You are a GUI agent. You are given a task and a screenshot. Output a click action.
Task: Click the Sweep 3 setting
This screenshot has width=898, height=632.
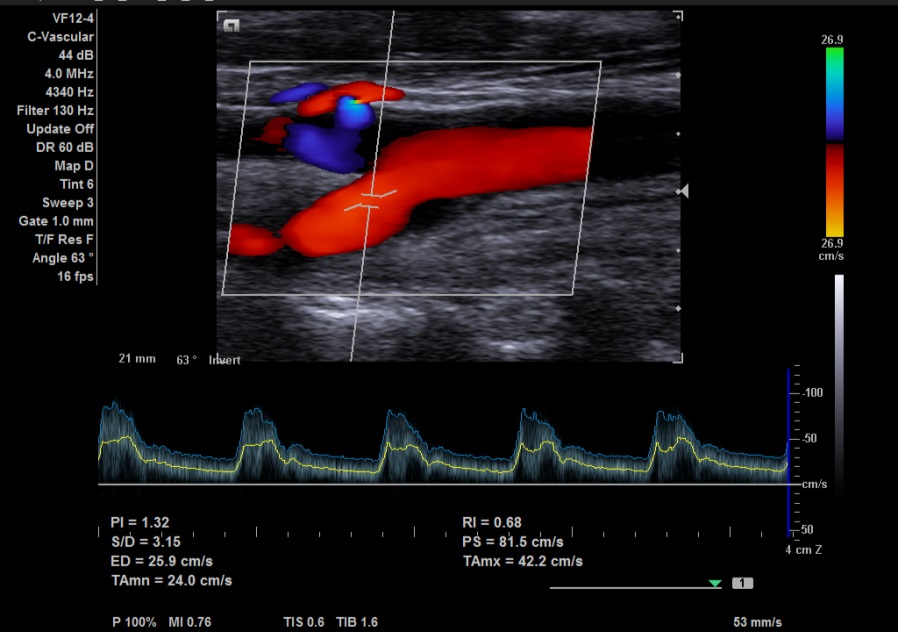coord(68,203)
